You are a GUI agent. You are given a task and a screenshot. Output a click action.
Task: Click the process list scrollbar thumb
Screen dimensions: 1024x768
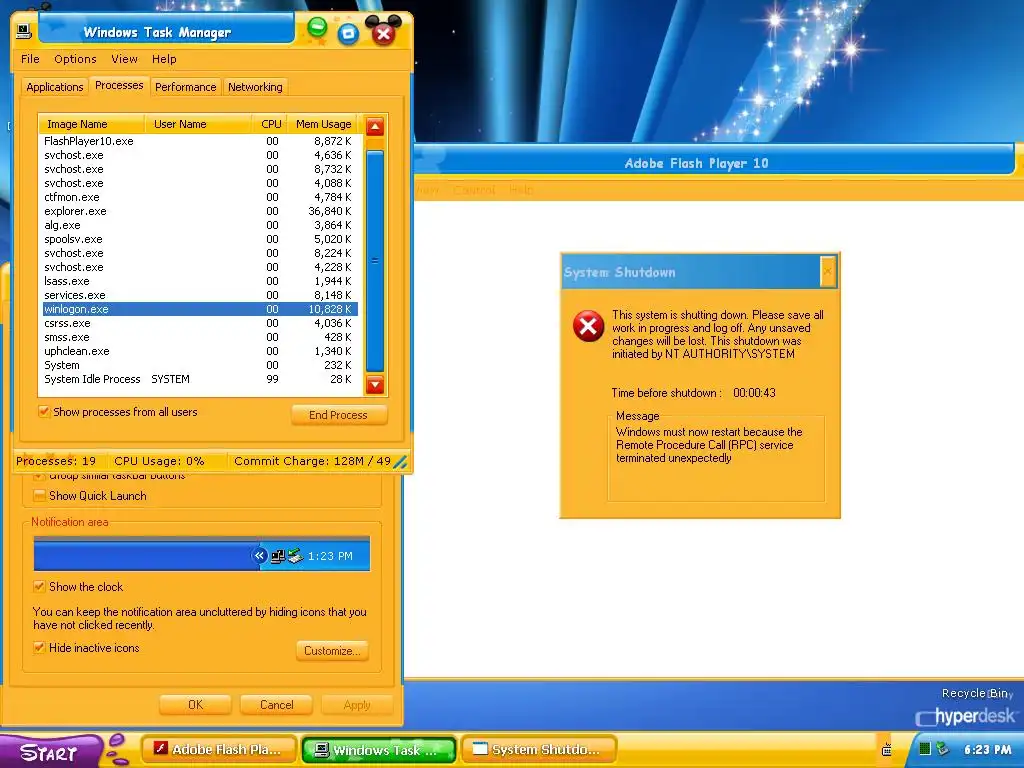(x=375, y=261)
